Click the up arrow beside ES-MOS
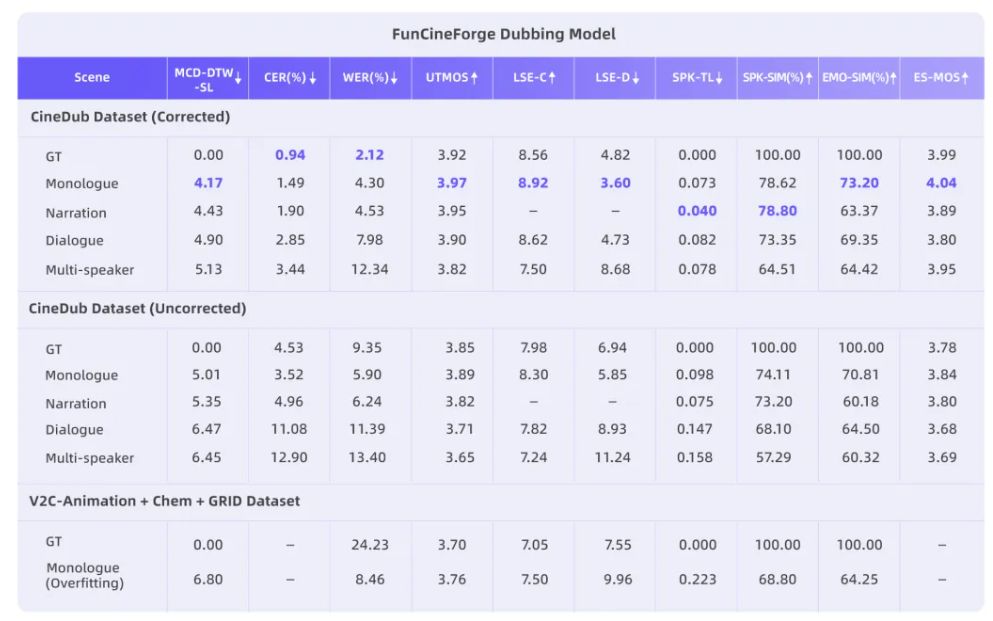This screenshot has height=621, width=993. click(x=965, y=78)
